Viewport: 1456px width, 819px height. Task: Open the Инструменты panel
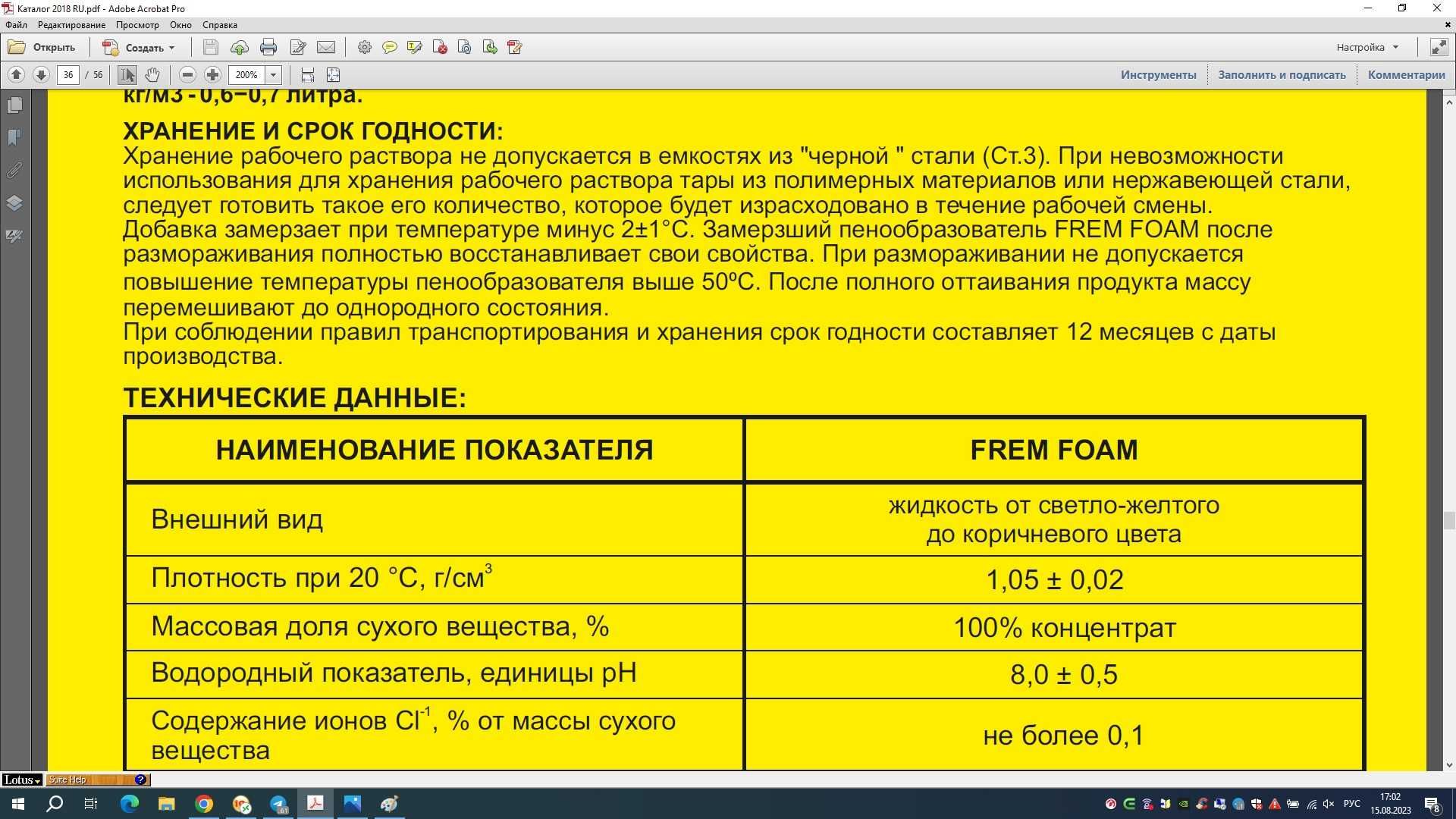click(1159, 74)
